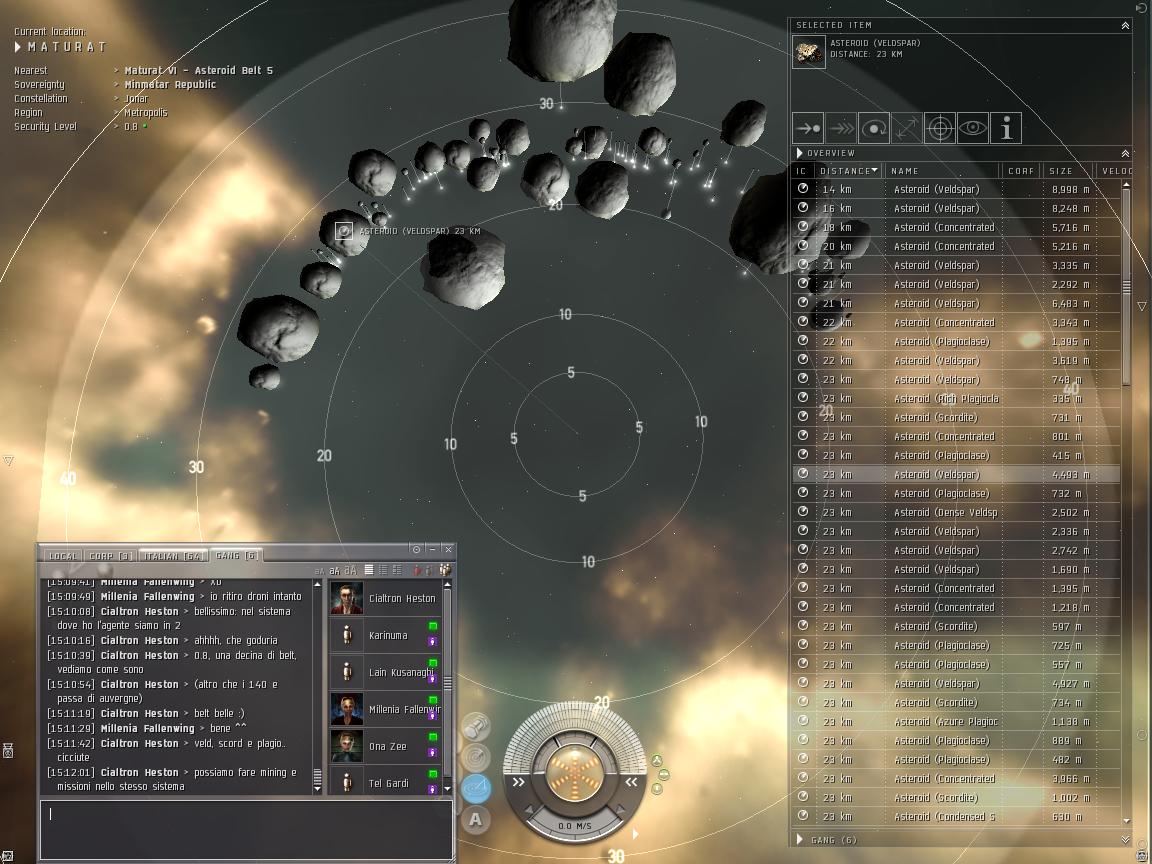Click the chat message input field
The image size is (1152, 864).
[246, 829]
